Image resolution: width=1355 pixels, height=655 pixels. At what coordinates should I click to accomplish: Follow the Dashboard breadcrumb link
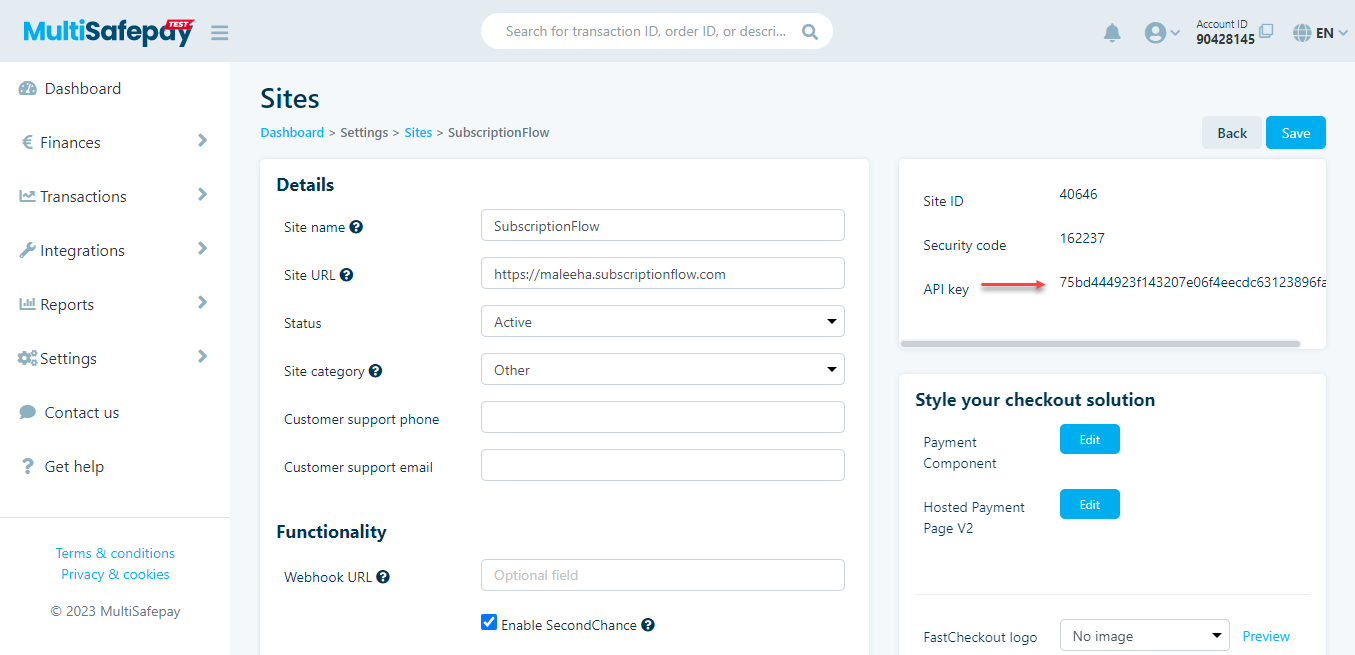[x=292, y=132]
